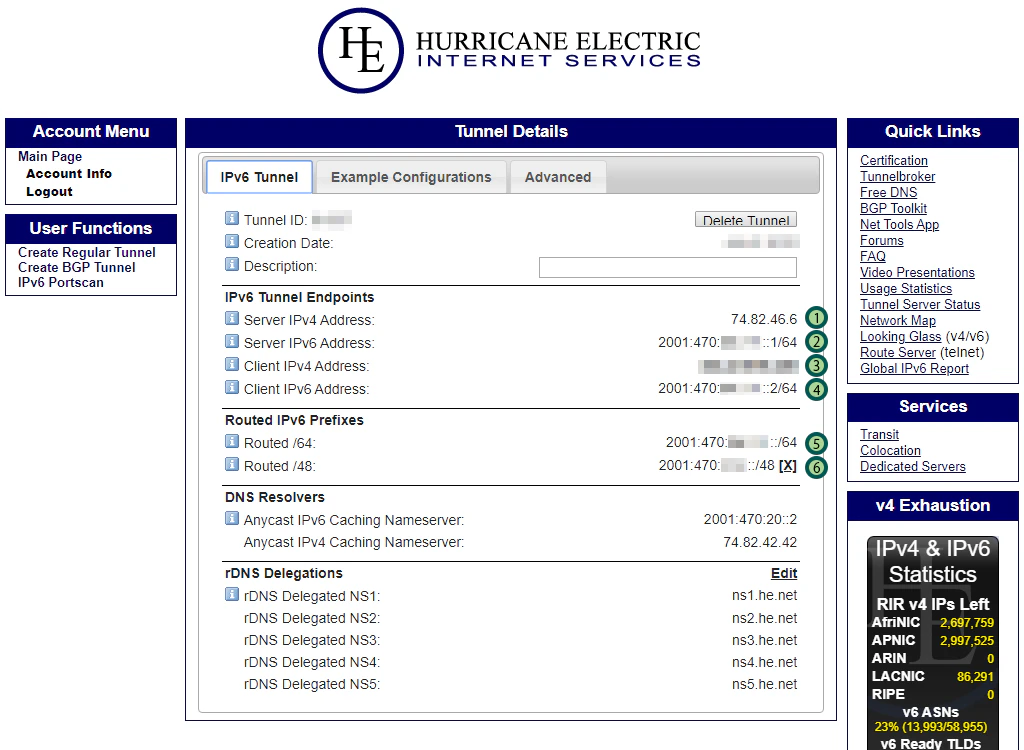Click info icon next to Client IPv6 Address
Screen dimensions: 1024x750
click(x=232, y=387)
